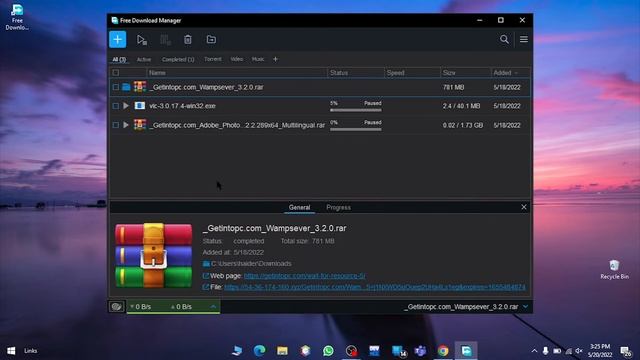Viewport: 640px width, 360px height.
Task: Click the 0 B/s download speed indicator
Action: coord(141,307)
